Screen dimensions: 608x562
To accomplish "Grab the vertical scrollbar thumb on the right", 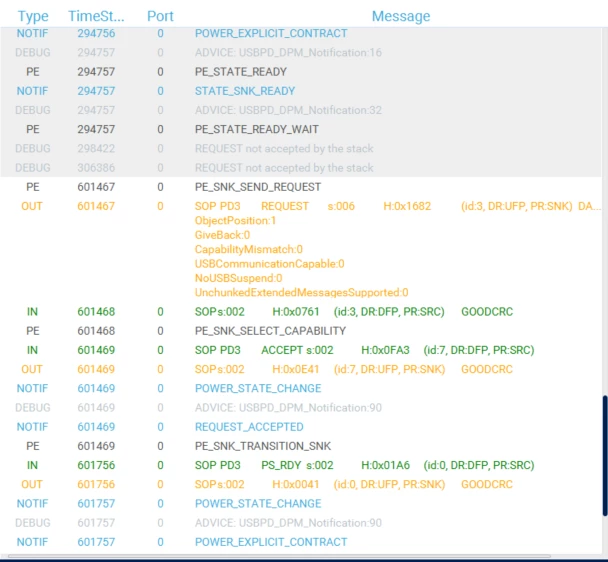I will [605, 455].
